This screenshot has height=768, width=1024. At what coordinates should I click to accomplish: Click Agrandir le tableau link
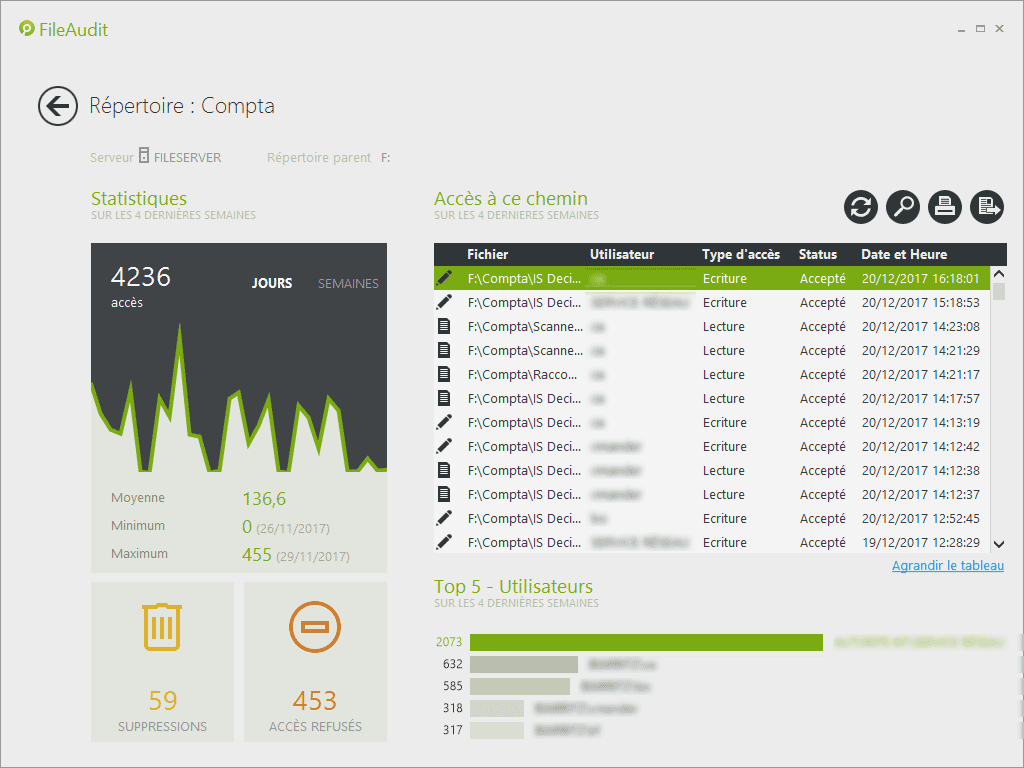pos(947,566)
